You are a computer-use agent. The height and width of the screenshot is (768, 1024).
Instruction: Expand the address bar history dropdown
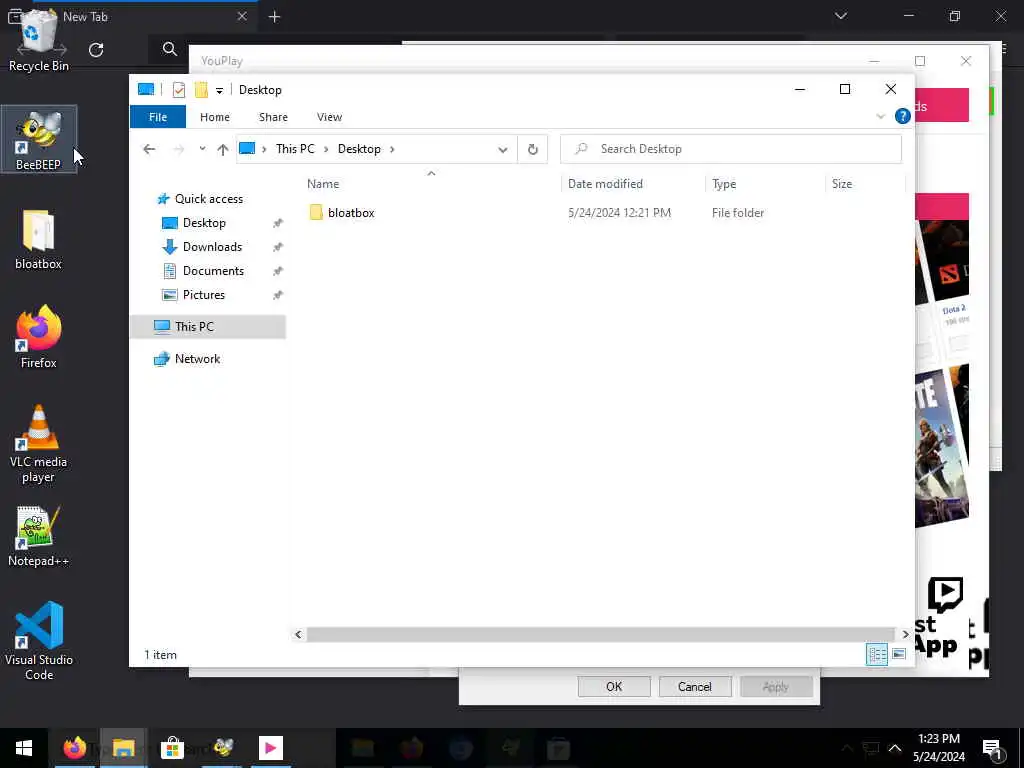click(503, 150)
